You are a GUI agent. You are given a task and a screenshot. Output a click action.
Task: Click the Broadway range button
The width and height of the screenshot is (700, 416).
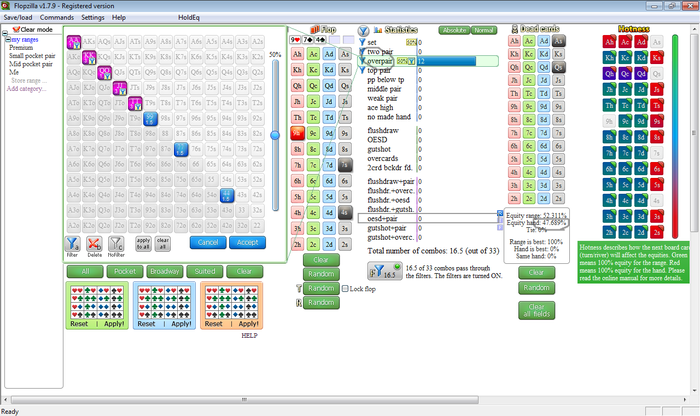165,271
